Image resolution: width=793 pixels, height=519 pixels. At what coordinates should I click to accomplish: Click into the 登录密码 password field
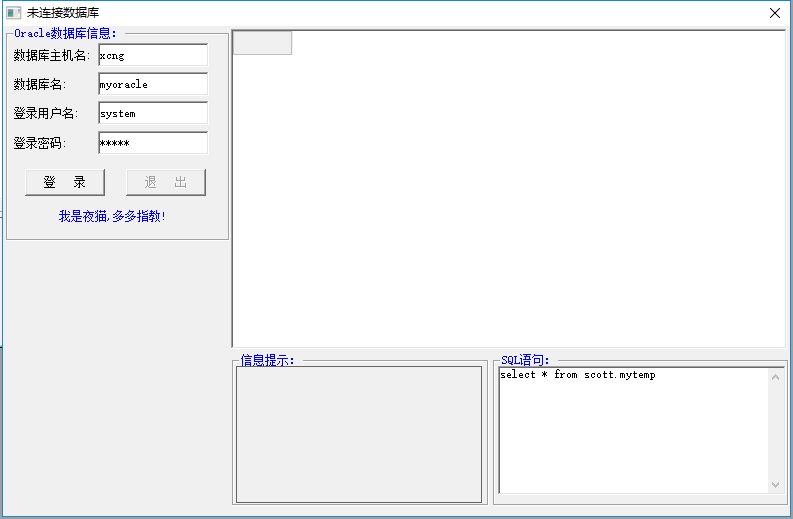click(x=153, y=143)
